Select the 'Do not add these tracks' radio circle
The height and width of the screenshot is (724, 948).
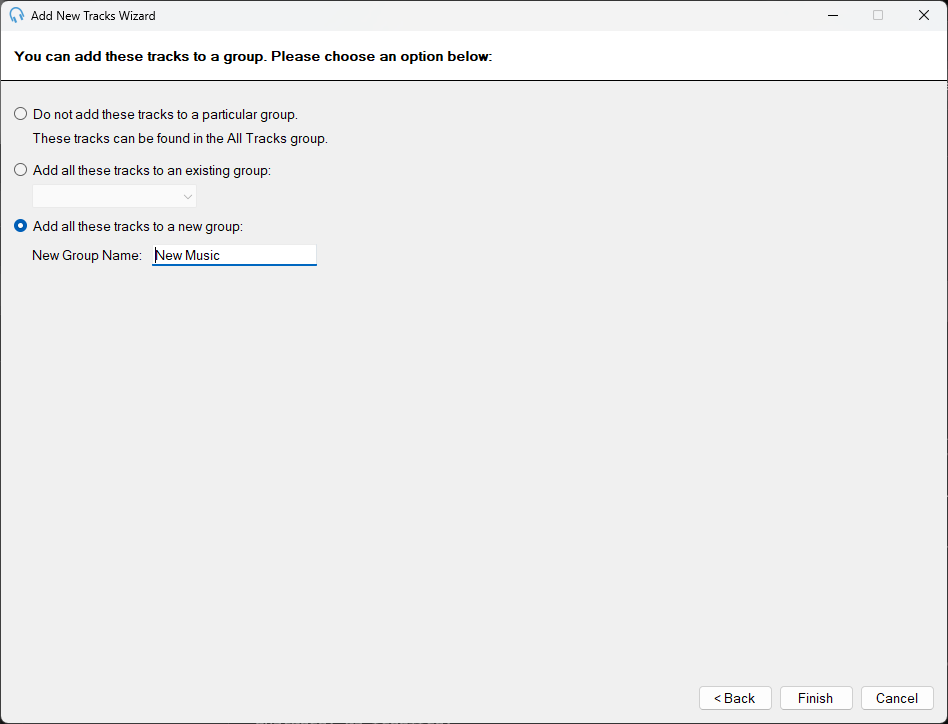tap(21, 114)
